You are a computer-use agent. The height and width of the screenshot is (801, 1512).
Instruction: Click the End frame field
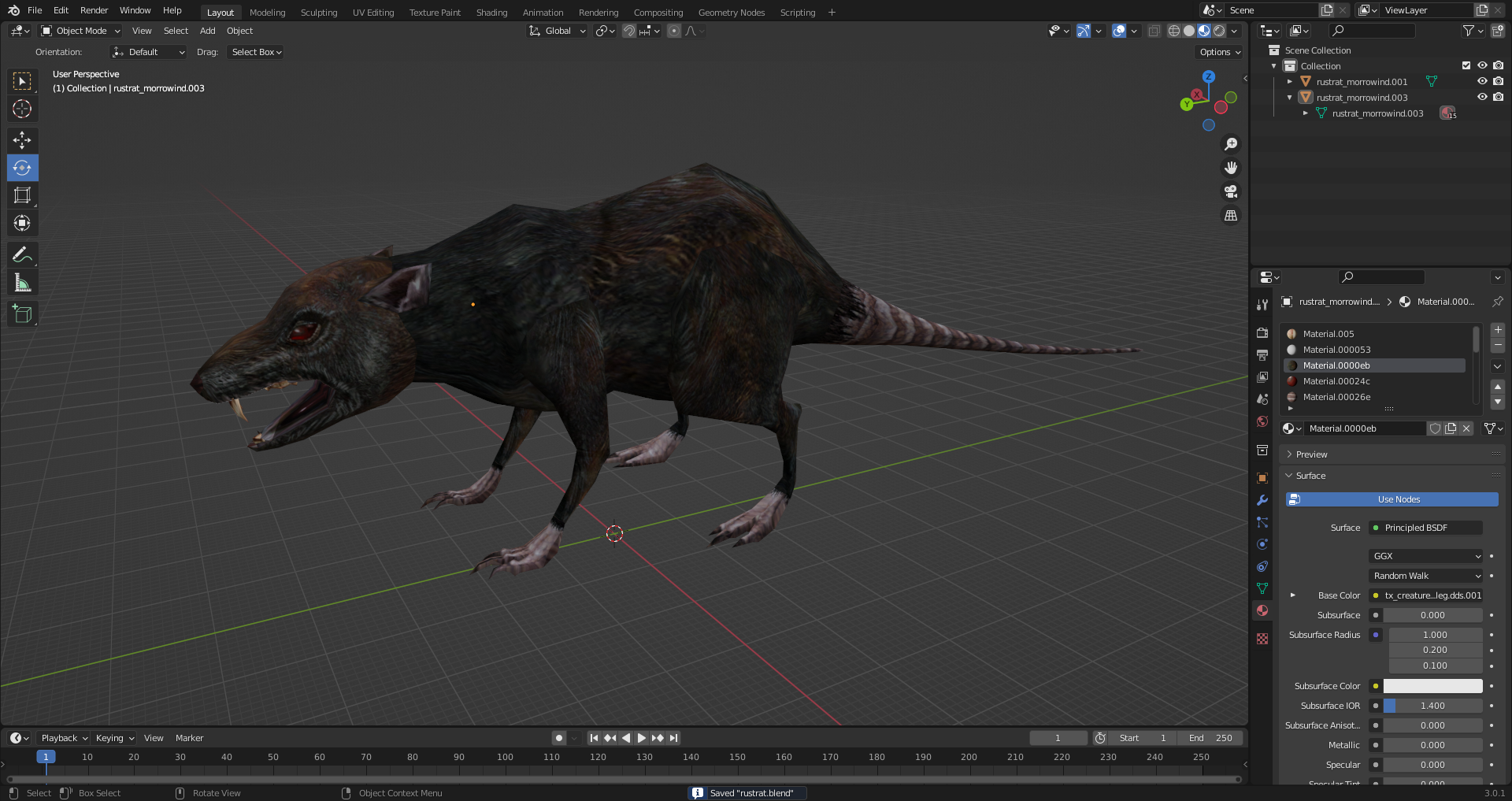pyautogui.click(x=1210, y=738)
